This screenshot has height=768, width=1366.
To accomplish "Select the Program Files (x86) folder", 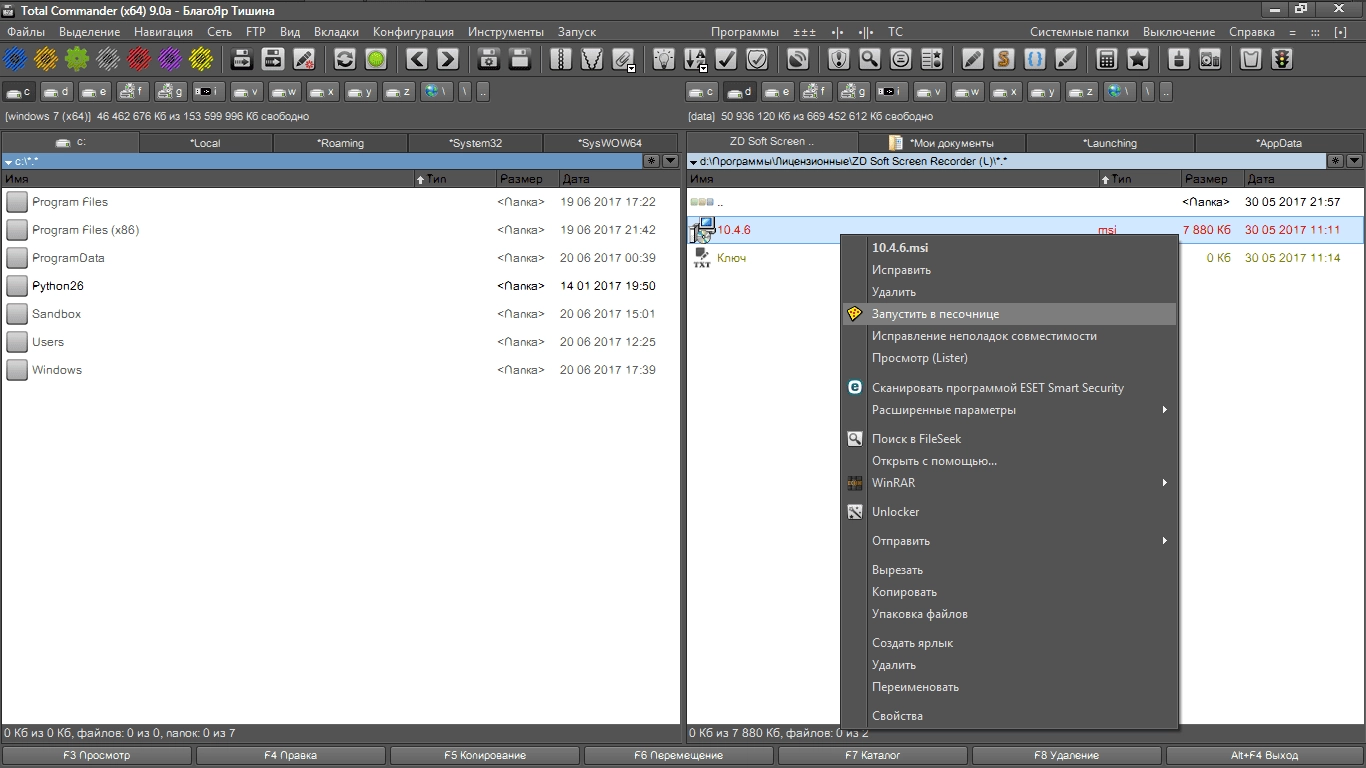I will tap(340, 230).
